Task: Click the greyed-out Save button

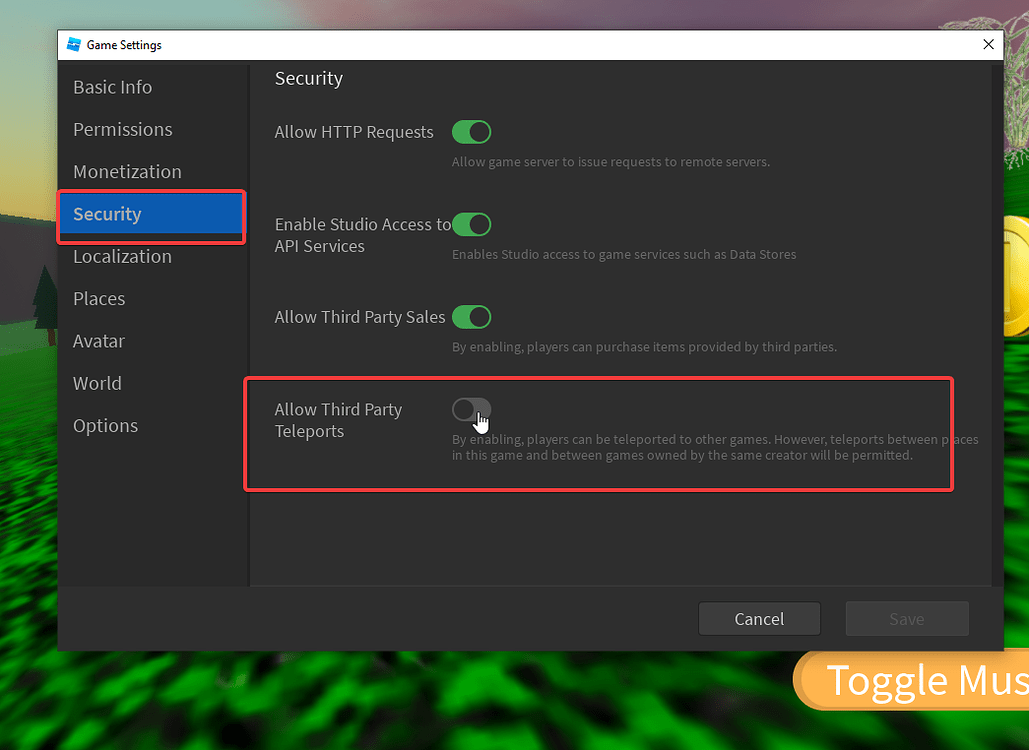Action: coord(907,619)
